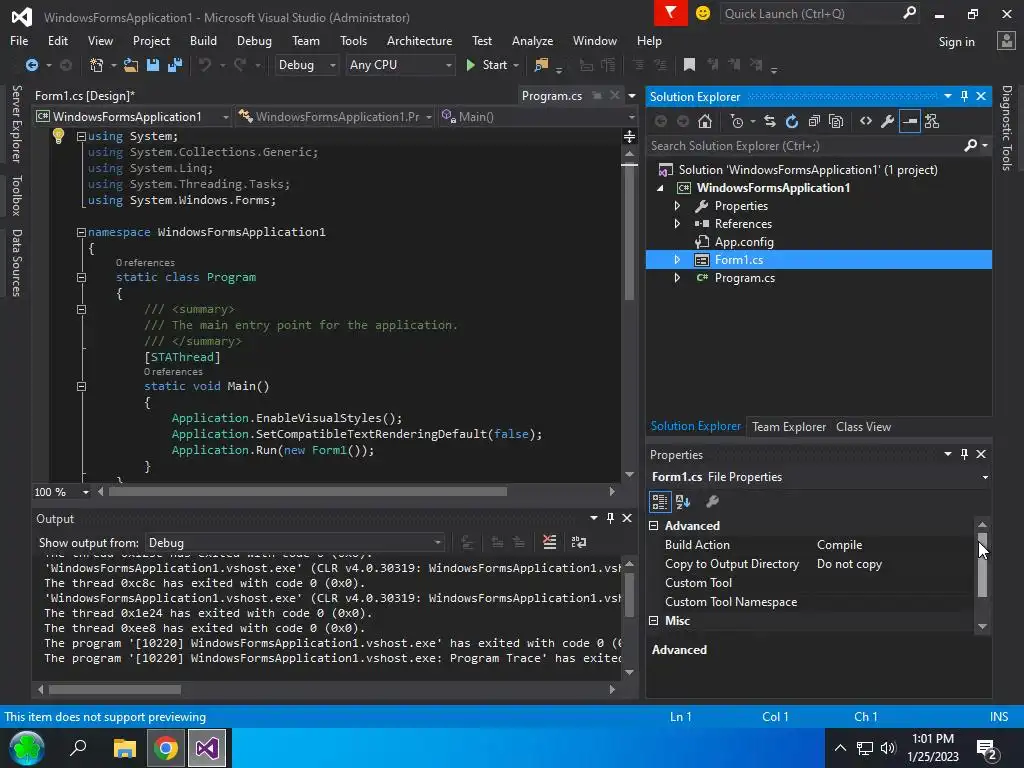Open the Debug configuration dropdown
This screenshot has width=1024, height=768.
pyautogui.click(x=306, y=65)
